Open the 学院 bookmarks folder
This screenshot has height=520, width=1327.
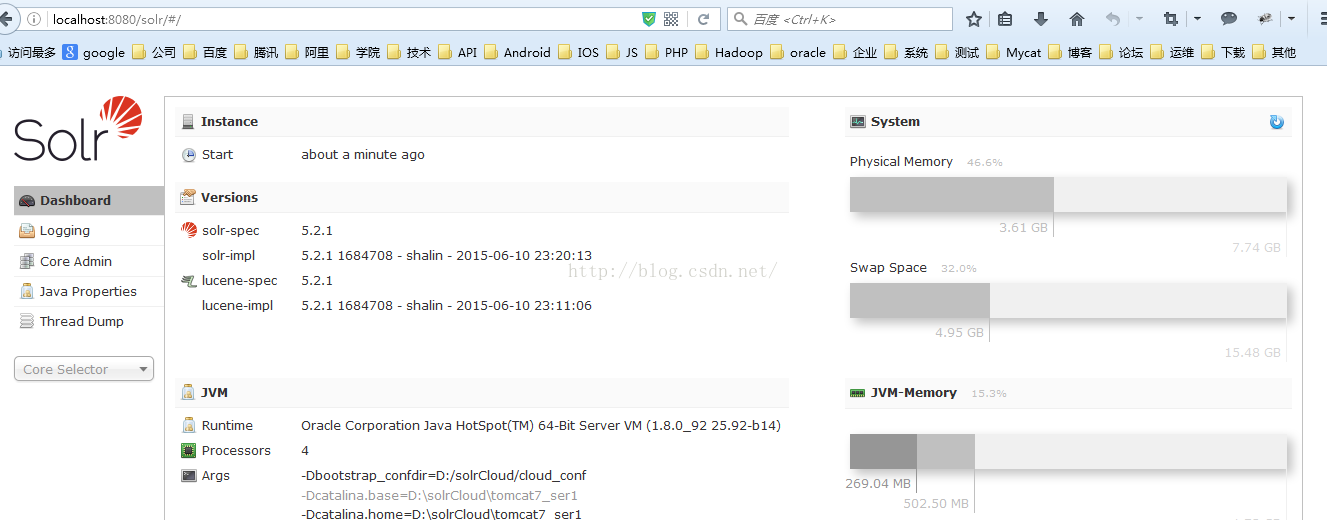(x=358, y=53)
